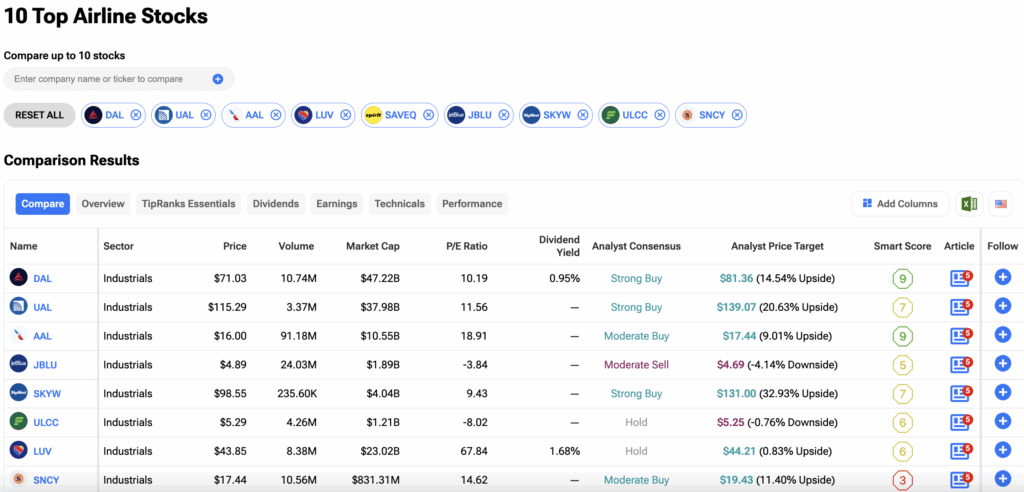
Task: Click SKYW Smart Score 7 badge
Action: click(x=903, y=394)
